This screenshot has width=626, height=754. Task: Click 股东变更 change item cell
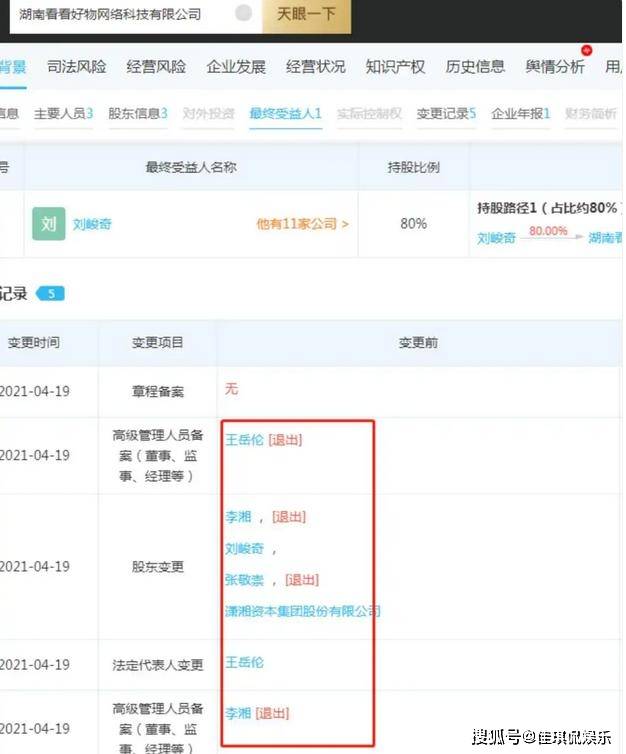coord(158,566)
